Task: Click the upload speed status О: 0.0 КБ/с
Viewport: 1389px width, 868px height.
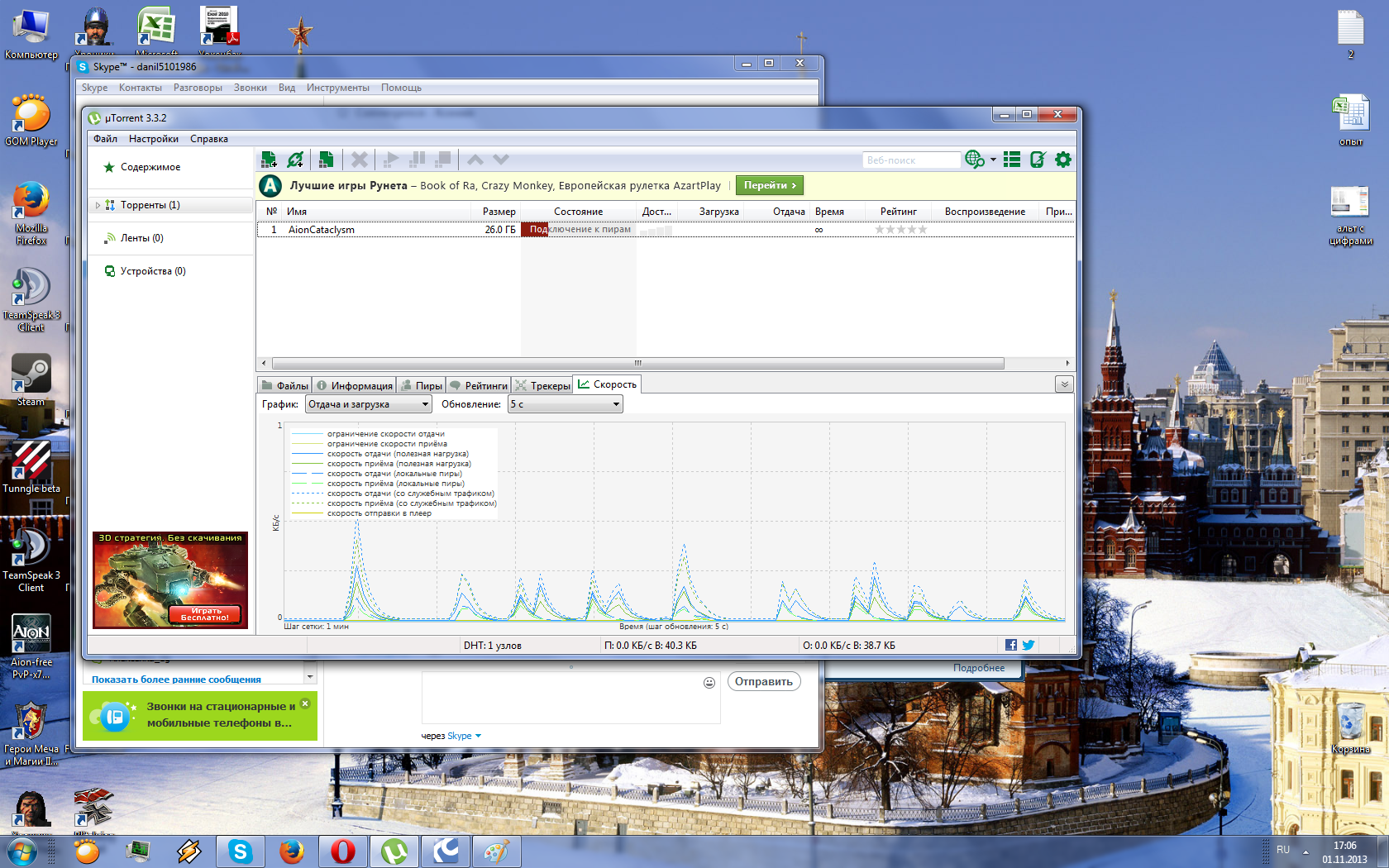Action: point(849,646)
